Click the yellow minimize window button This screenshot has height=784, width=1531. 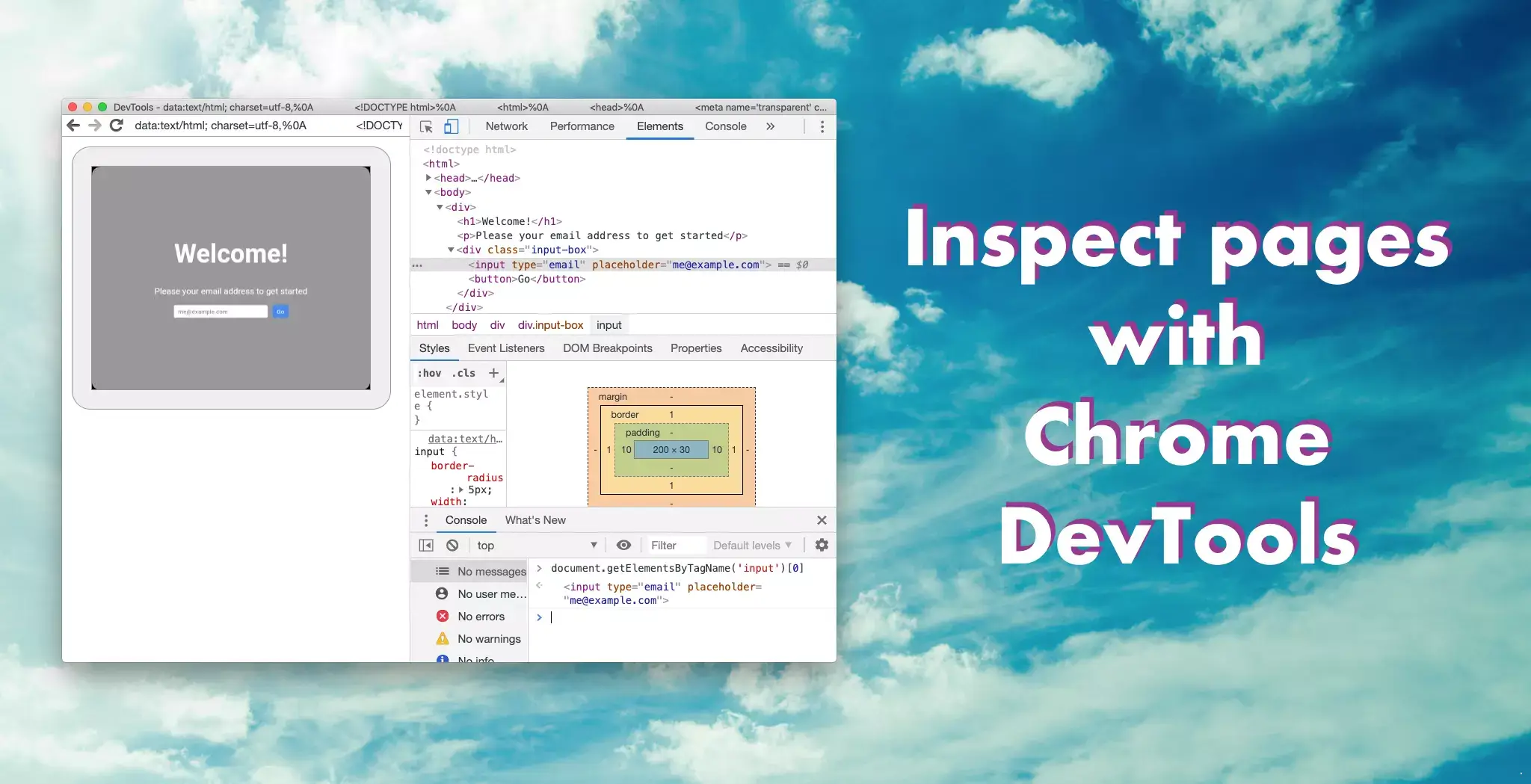point(87,107)
